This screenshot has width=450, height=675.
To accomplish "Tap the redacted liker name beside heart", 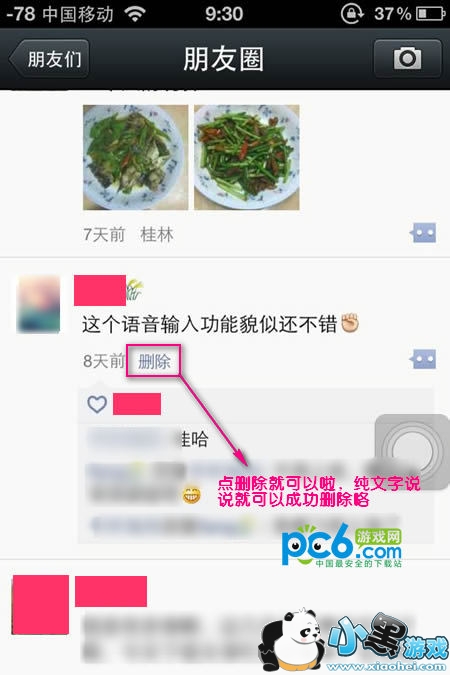I will pyautogui.click(x=137, y=404).
